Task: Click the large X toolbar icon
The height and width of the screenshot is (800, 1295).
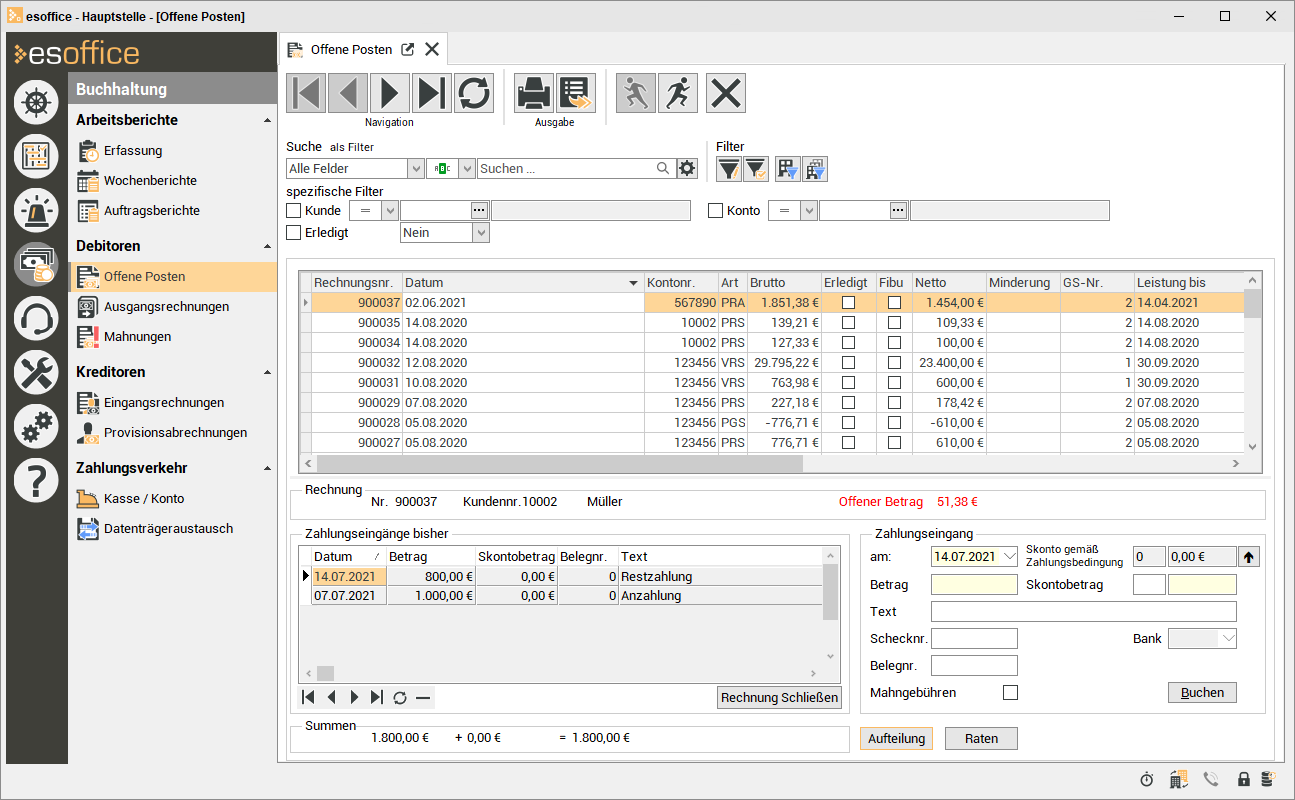Action: pos(726,93)
